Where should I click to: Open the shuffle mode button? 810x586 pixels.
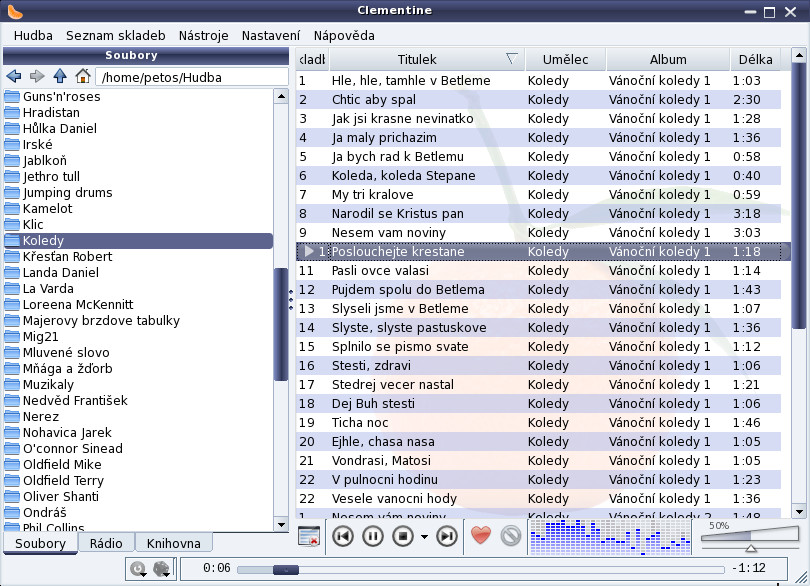[x=162, y=568]
